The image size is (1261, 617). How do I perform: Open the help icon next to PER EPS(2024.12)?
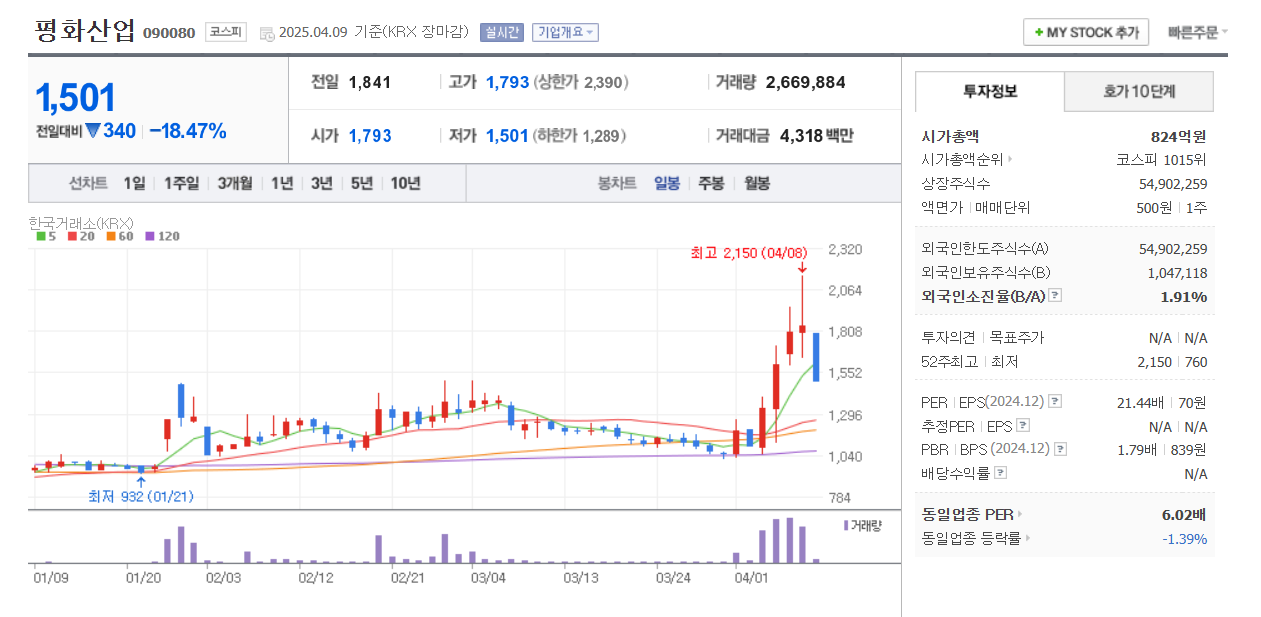1055,402
